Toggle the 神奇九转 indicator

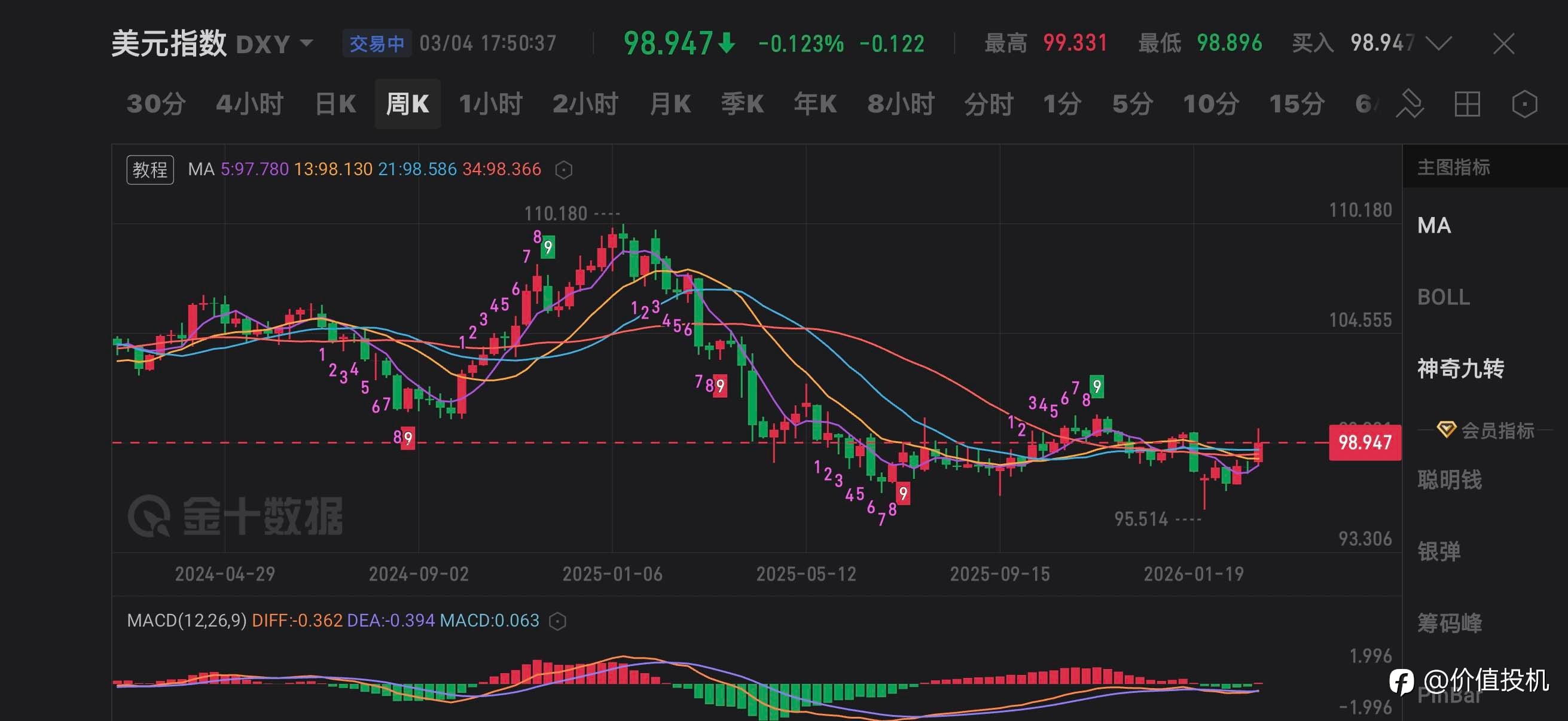pos(1460,369)
